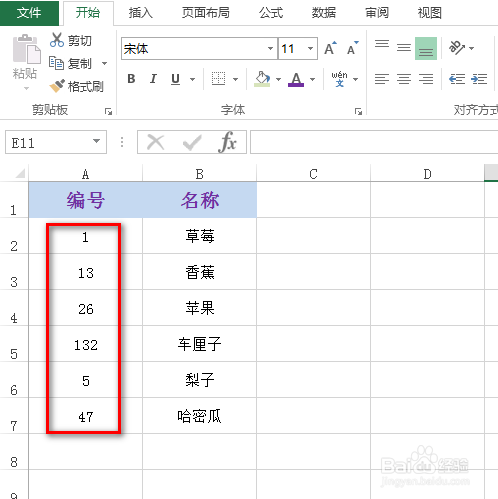The height and width of the screenshot is (499, 498).
Task: Open the Copy (复制) dropdown arrow
Action: click(104, 63)
